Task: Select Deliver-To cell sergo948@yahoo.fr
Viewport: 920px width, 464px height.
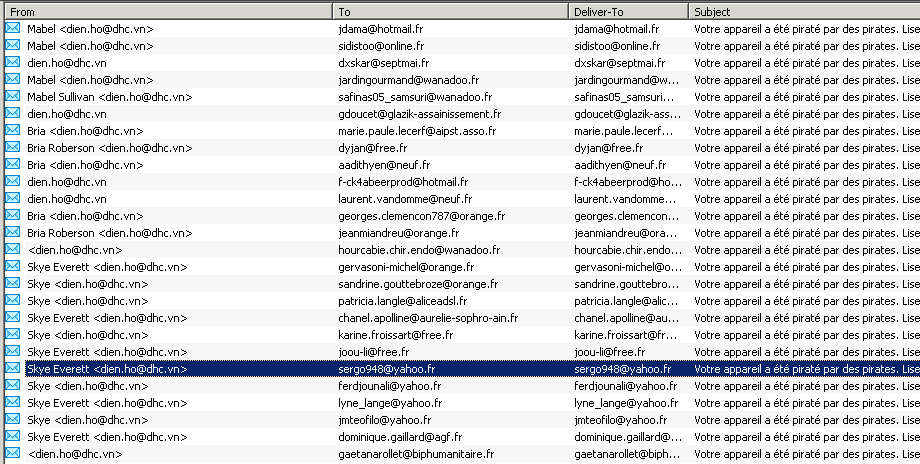Action: 623,369
